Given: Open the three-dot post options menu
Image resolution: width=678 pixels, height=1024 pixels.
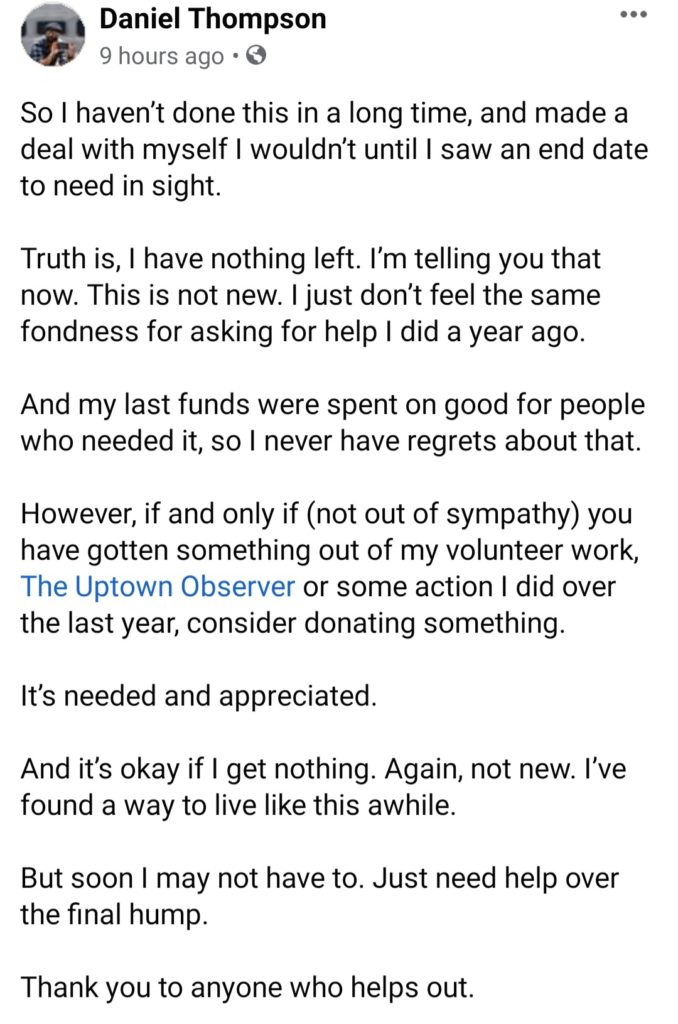Looking at the screenshot, I should click(634, 14).
